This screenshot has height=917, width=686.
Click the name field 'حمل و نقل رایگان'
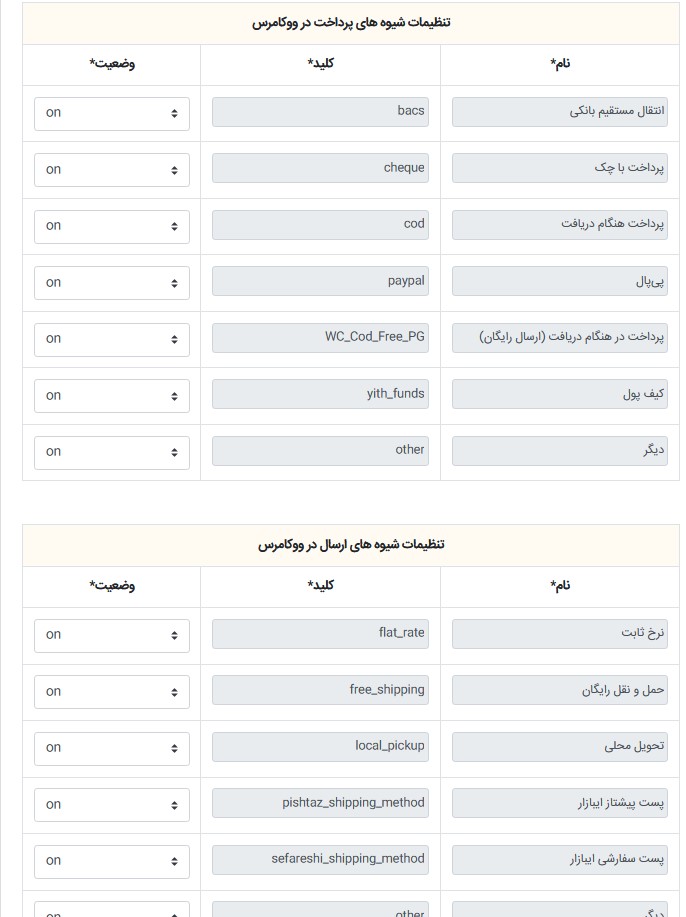coord(559,691)
